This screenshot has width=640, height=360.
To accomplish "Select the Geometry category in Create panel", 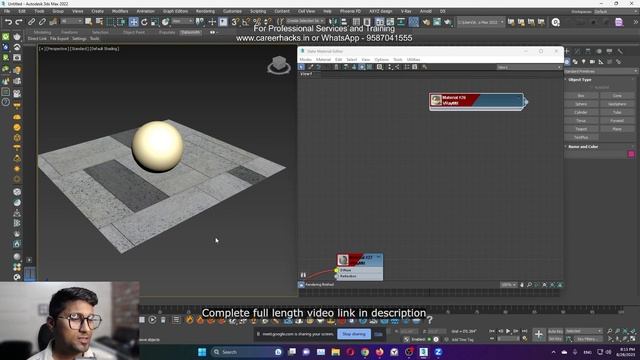I will coord(567,62).
